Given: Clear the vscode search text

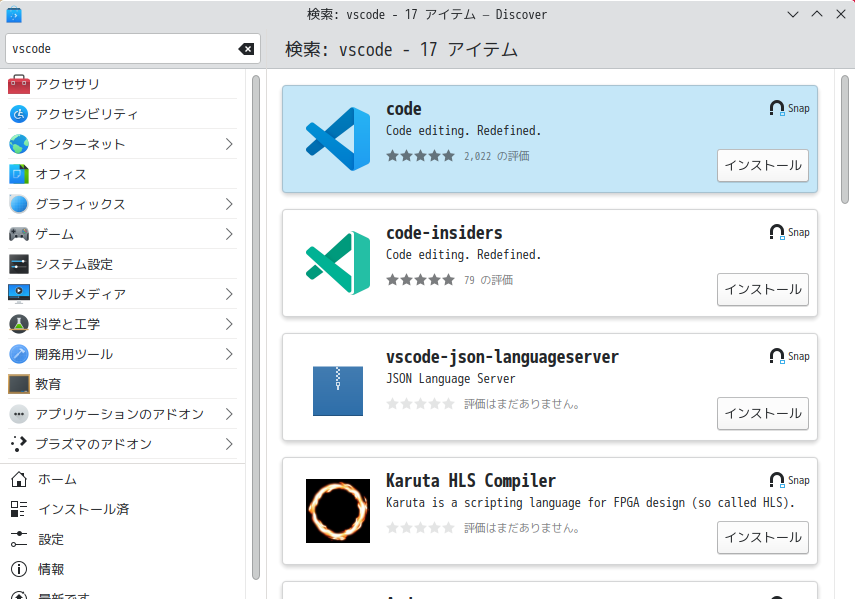Looking at the screenshot, I should (246, 49).
